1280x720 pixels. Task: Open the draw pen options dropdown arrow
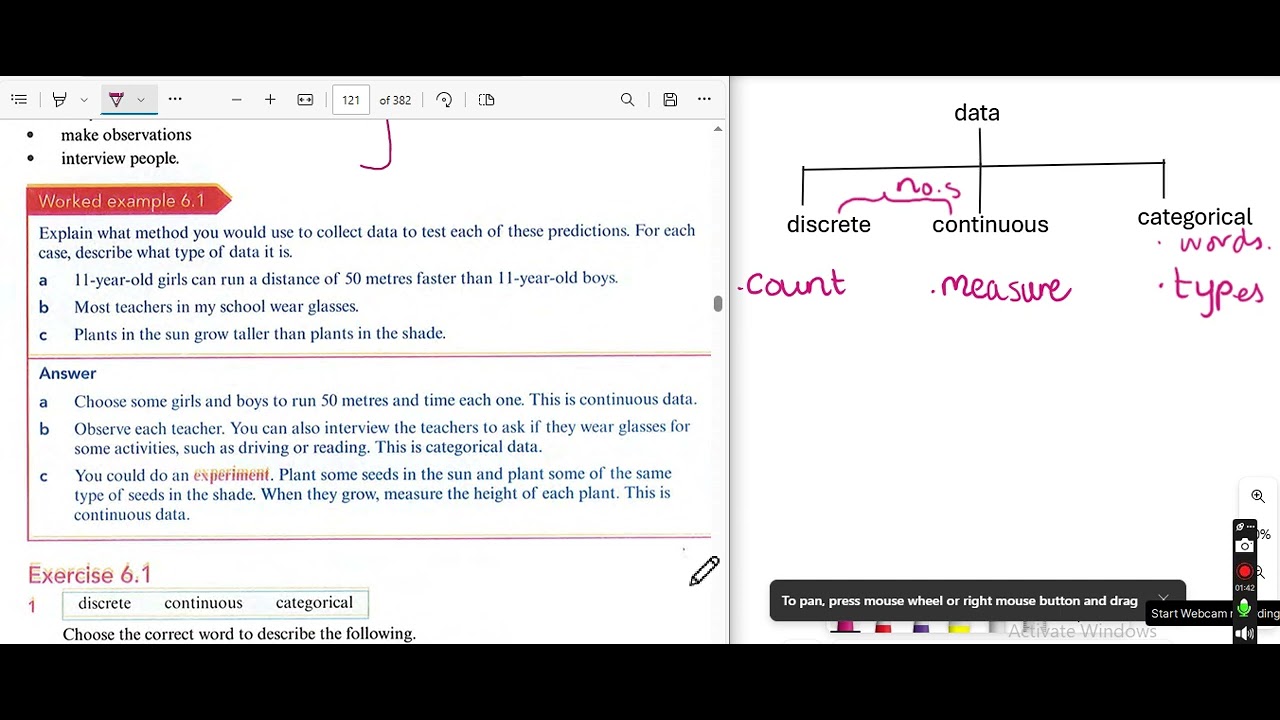pos(141,100)
